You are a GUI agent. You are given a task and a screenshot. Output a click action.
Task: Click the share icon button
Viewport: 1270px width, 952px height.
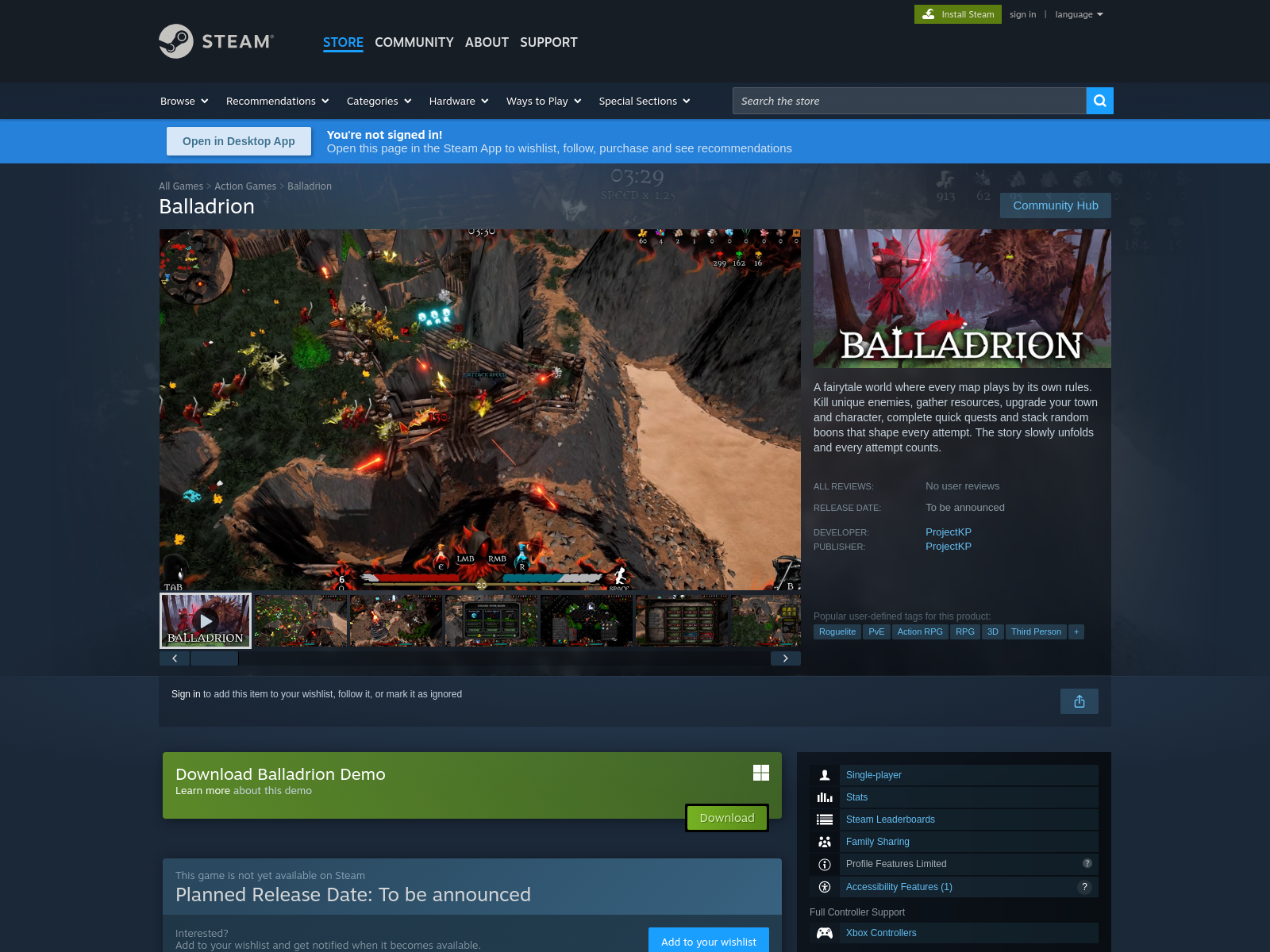1079,701
